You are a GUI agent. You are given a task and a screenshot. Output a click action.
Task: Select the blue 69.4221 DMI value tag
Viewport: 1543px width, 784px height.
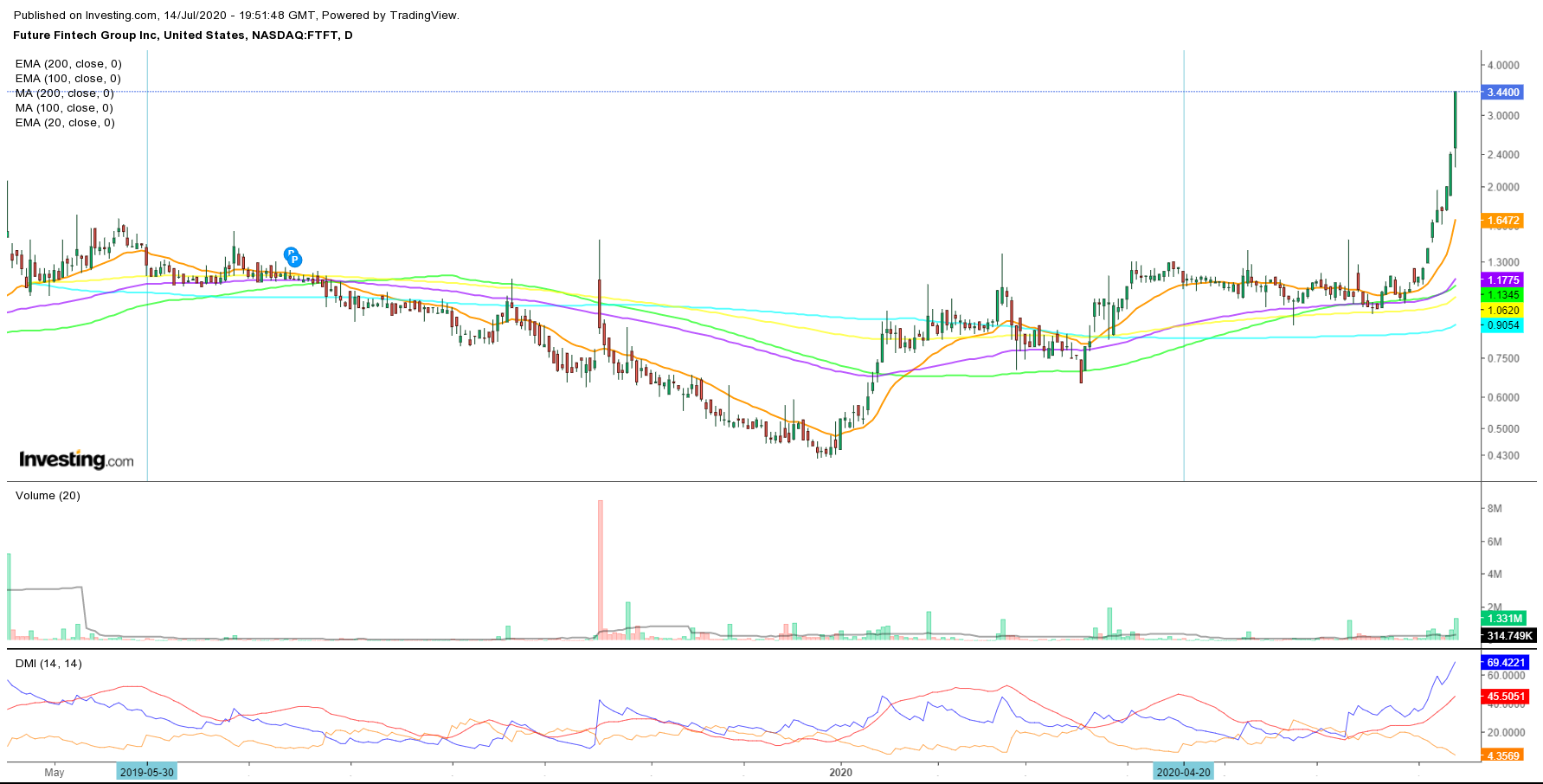pos(1506,662)
